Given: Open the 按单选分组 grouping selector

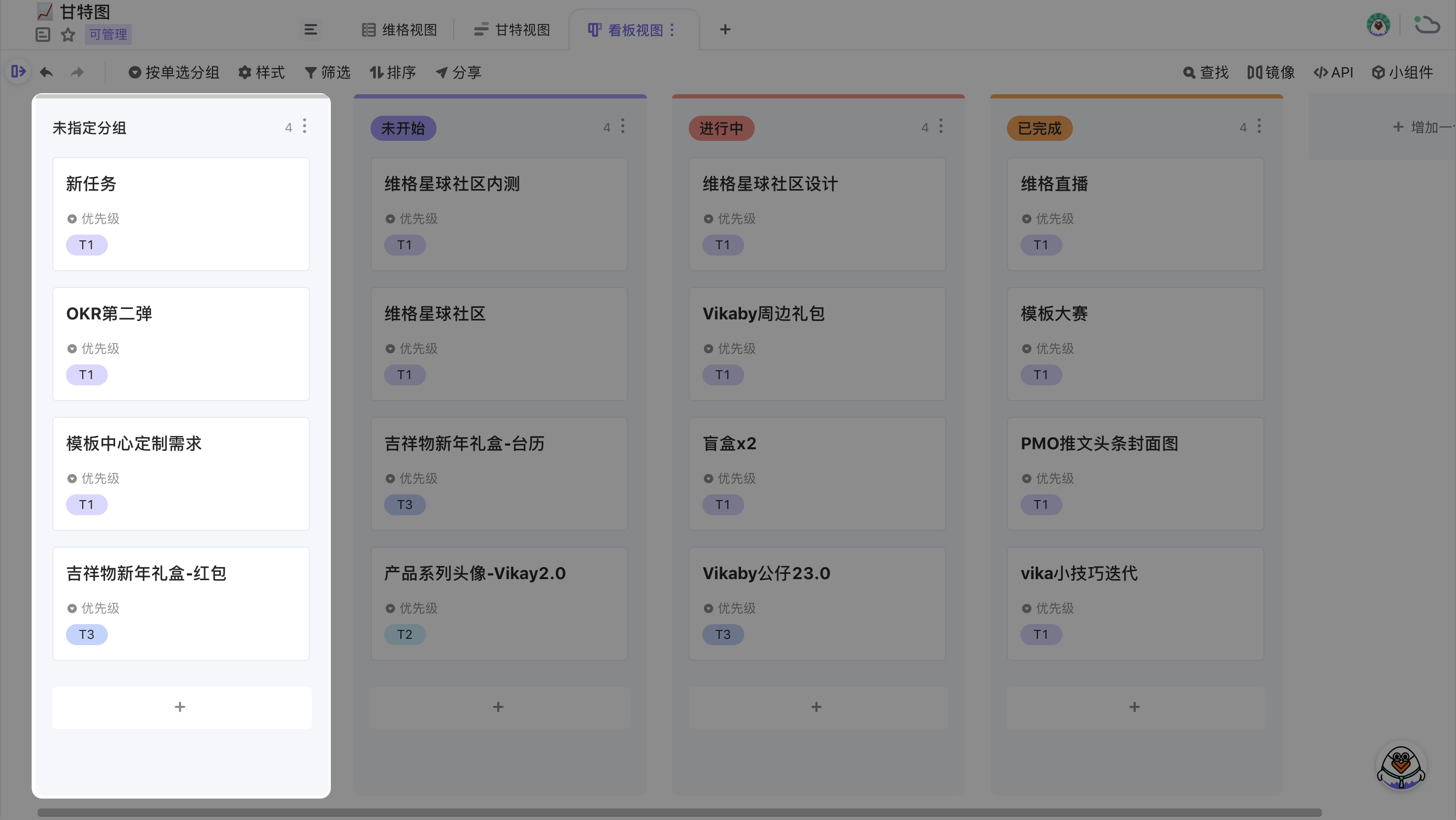Looking at the screenshot, I should coord(174,72).
